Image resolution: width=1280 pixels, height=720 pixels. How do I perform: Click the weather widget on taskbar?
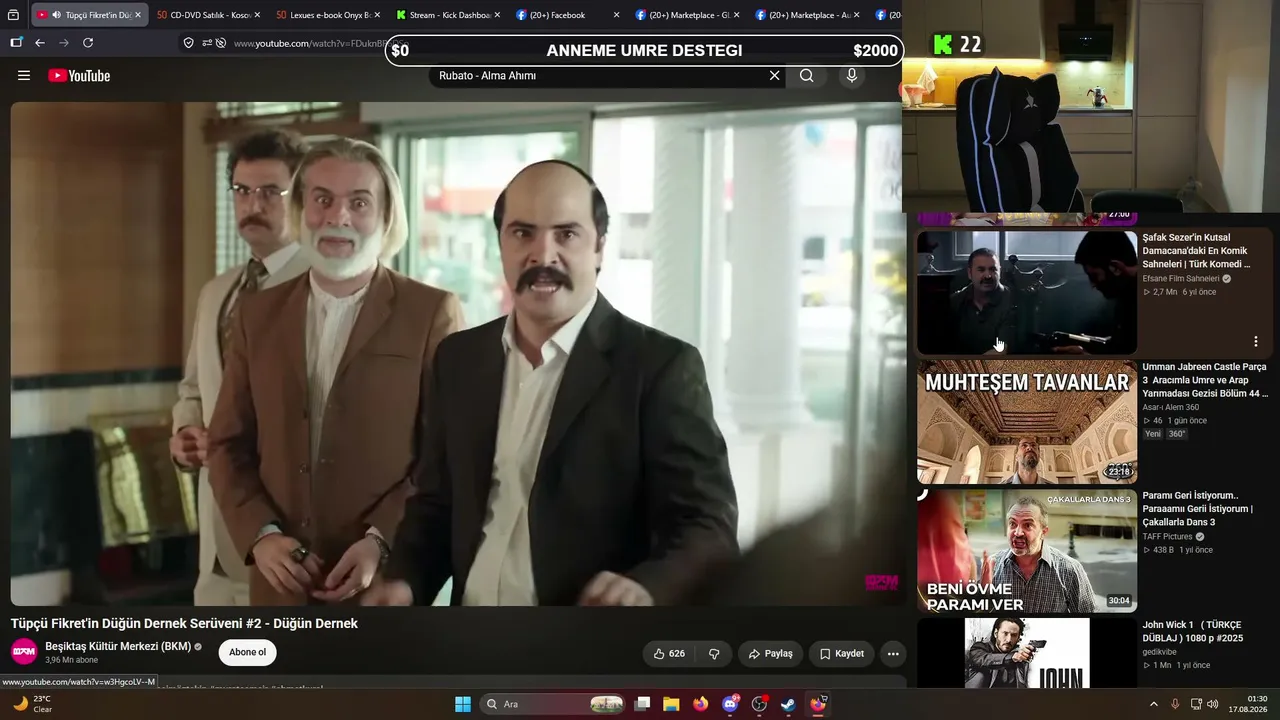click(30, 704)
